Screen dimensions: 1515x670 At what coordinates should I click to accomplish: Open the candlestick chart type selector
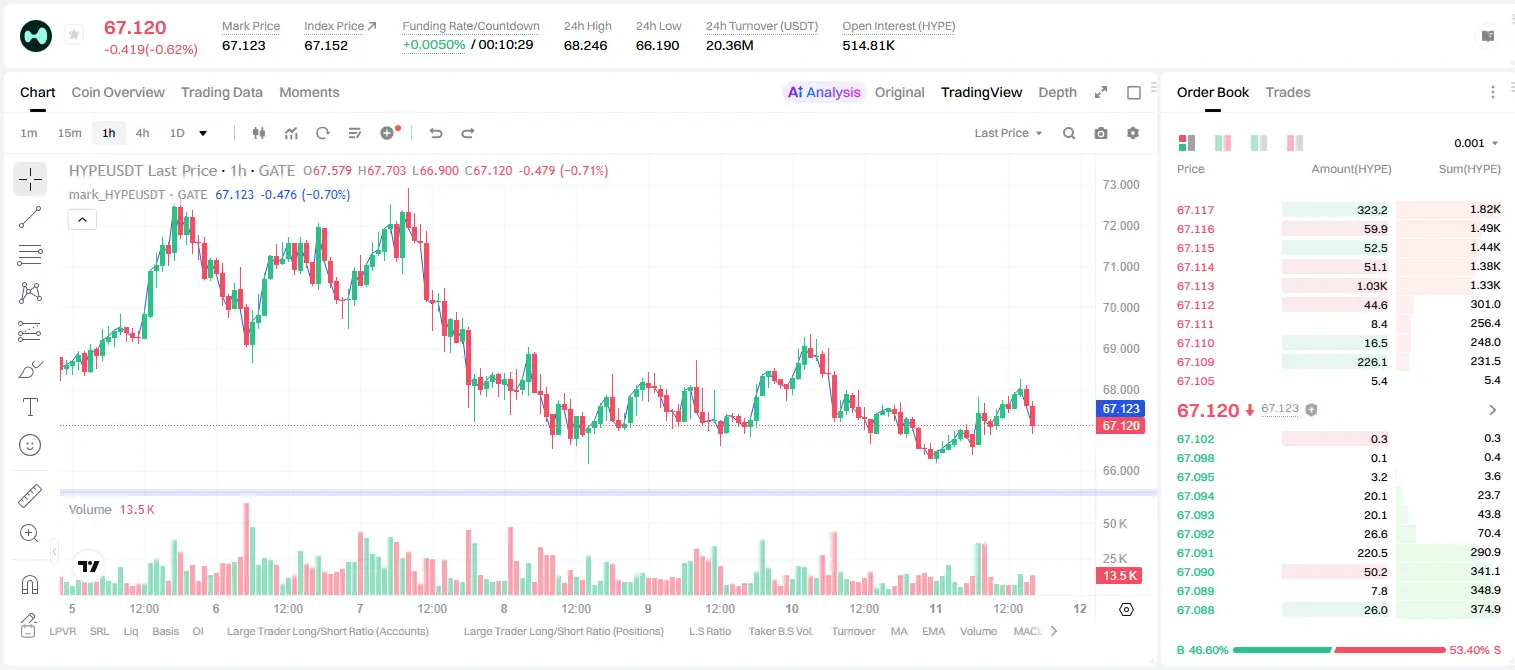259,133
